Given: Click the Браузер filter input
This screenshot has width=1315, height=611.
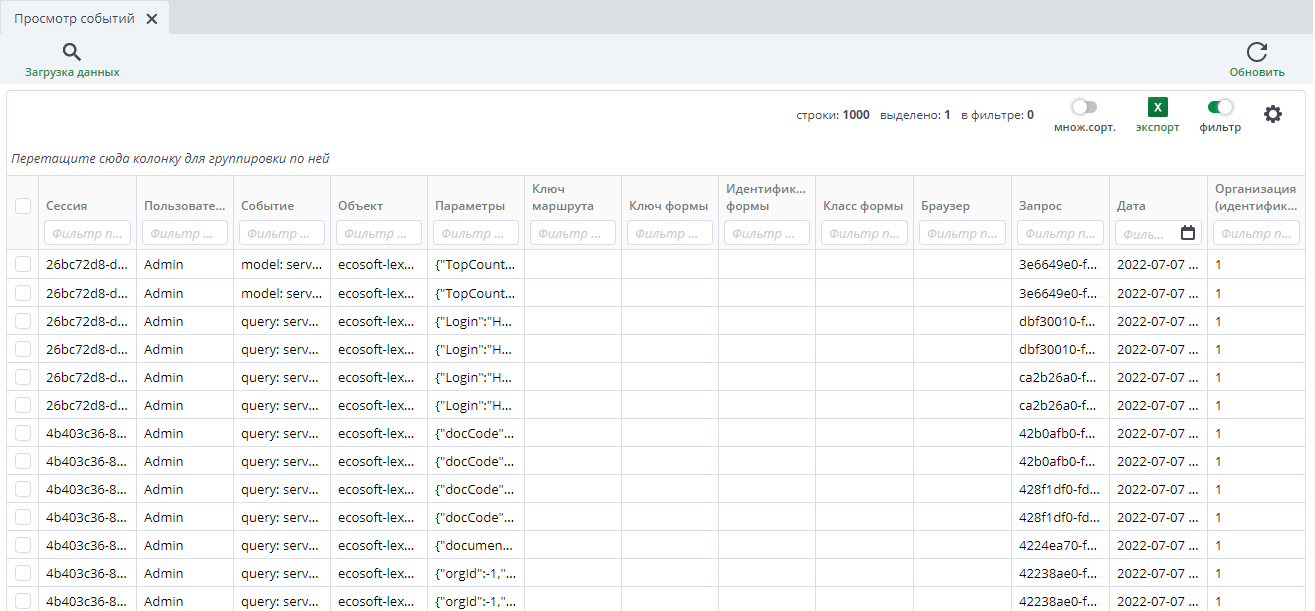Looking at the screenshot, I should (962, 233).
